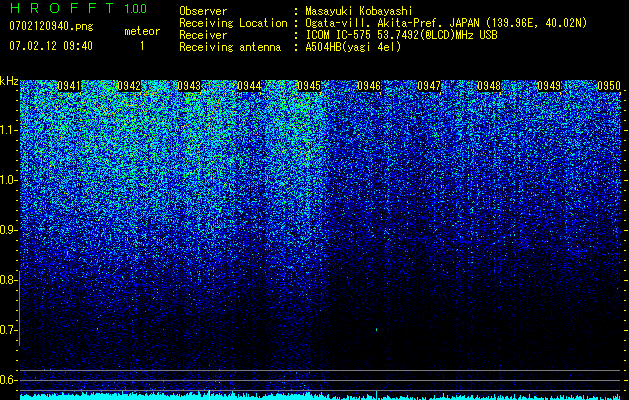Click the 0945 time marker
Viewport: 629px width, 400px height.
[309, 86]
